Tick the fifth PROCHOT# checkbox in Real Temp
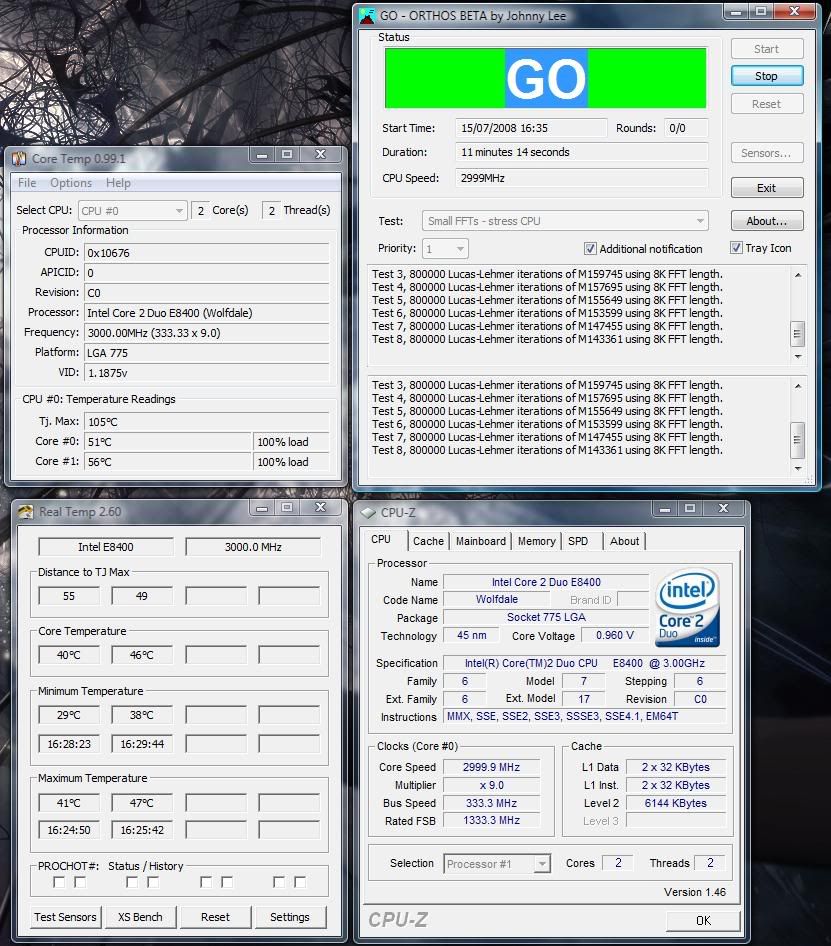 (206, 882)
